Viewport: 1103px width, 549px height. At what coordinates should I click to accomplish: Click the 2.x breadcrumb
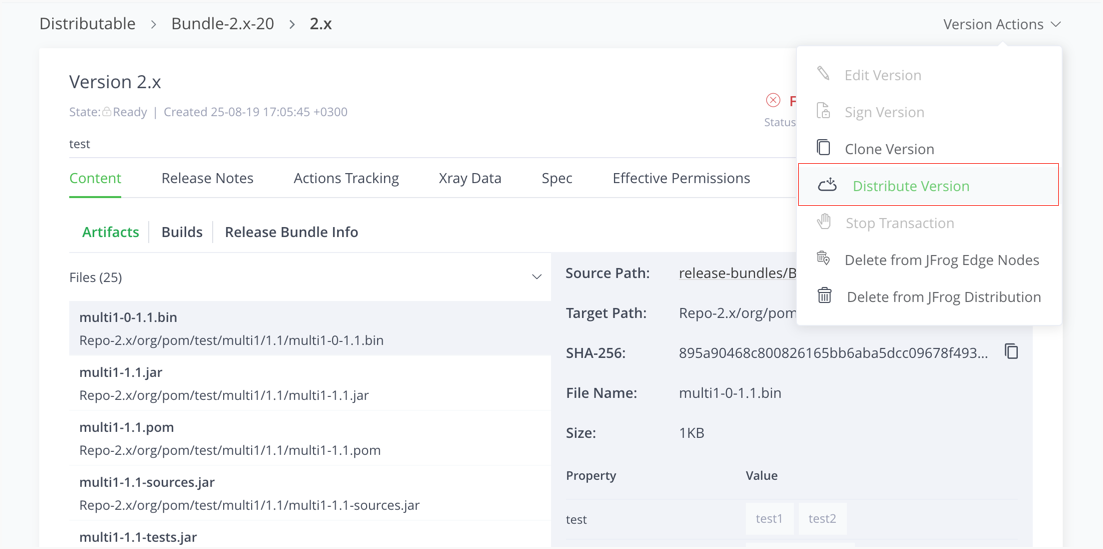point(321,23)
